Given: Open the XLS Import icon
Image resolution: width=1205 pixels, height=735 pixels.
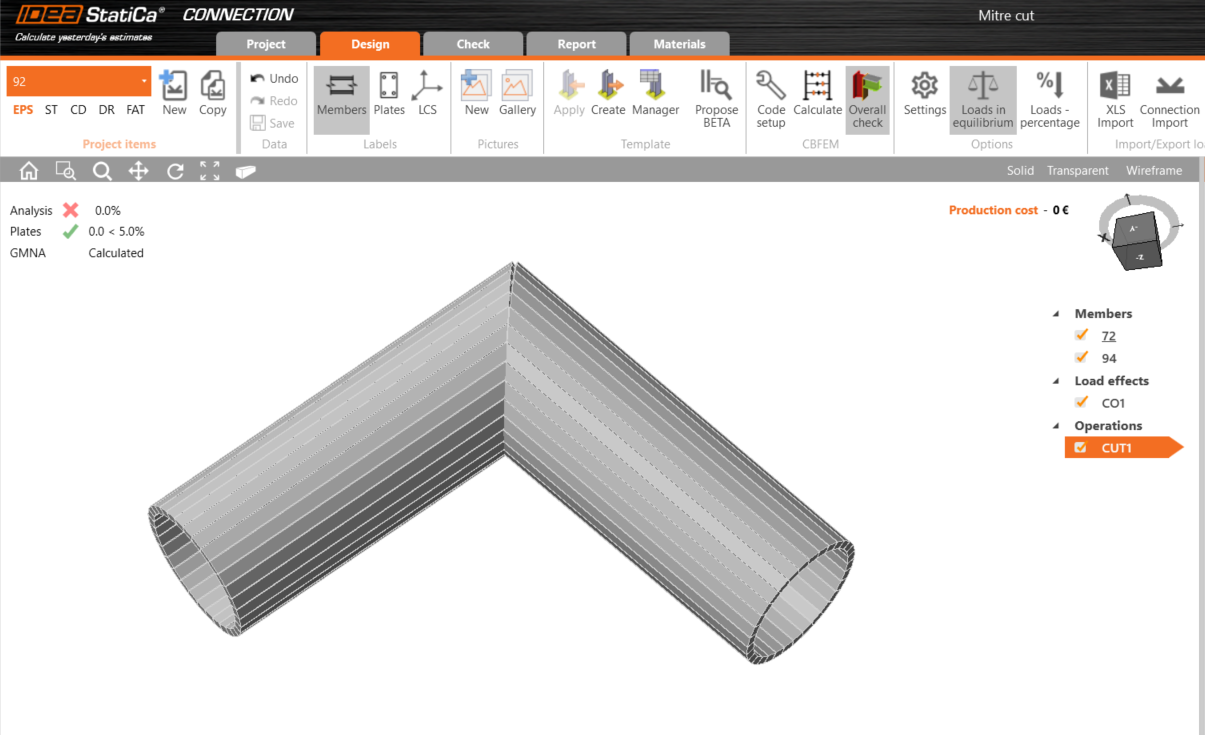Looking at the screenshot, I should pyautogui.click(x=1114, y=87).
